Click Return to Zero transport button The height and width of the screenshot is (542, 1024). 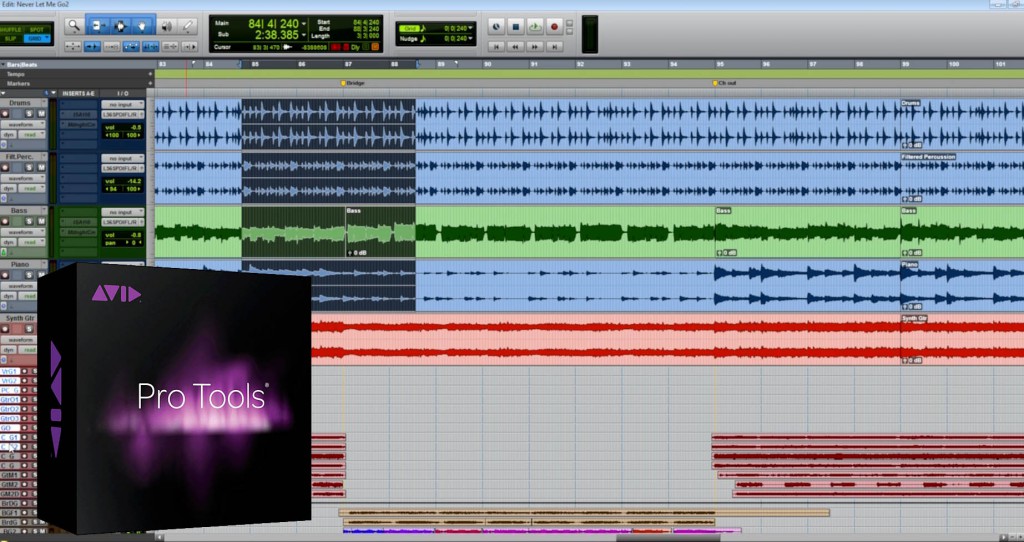(x=496, y=46)
